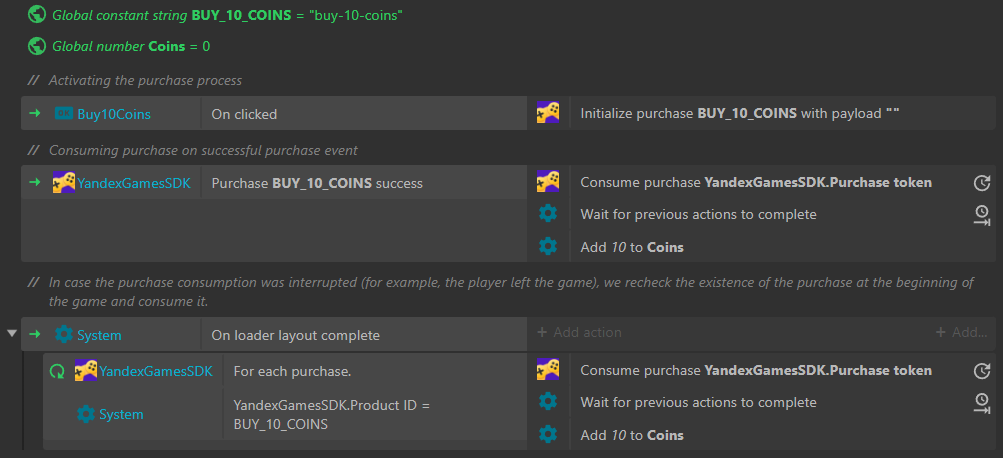1003x458 pixels.
Task: Click YandexGamesSDK icon in Purchase success condition
Action: [64, 183]
